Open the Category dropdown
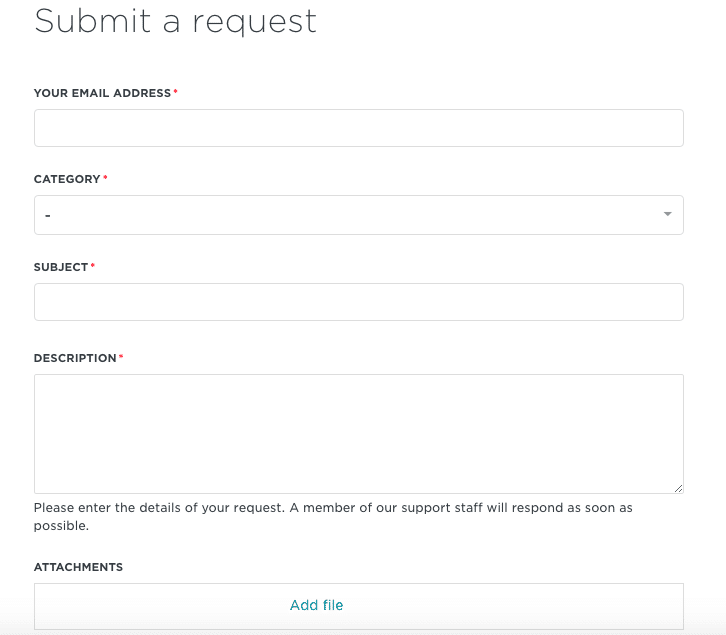726x635 pixels. (358, 215)
